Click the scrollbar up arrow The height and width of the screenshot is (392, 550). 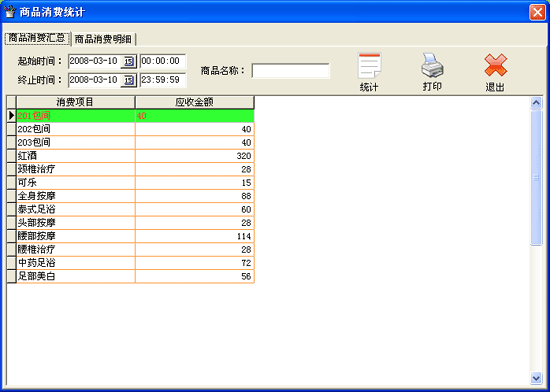pos(536,103)
